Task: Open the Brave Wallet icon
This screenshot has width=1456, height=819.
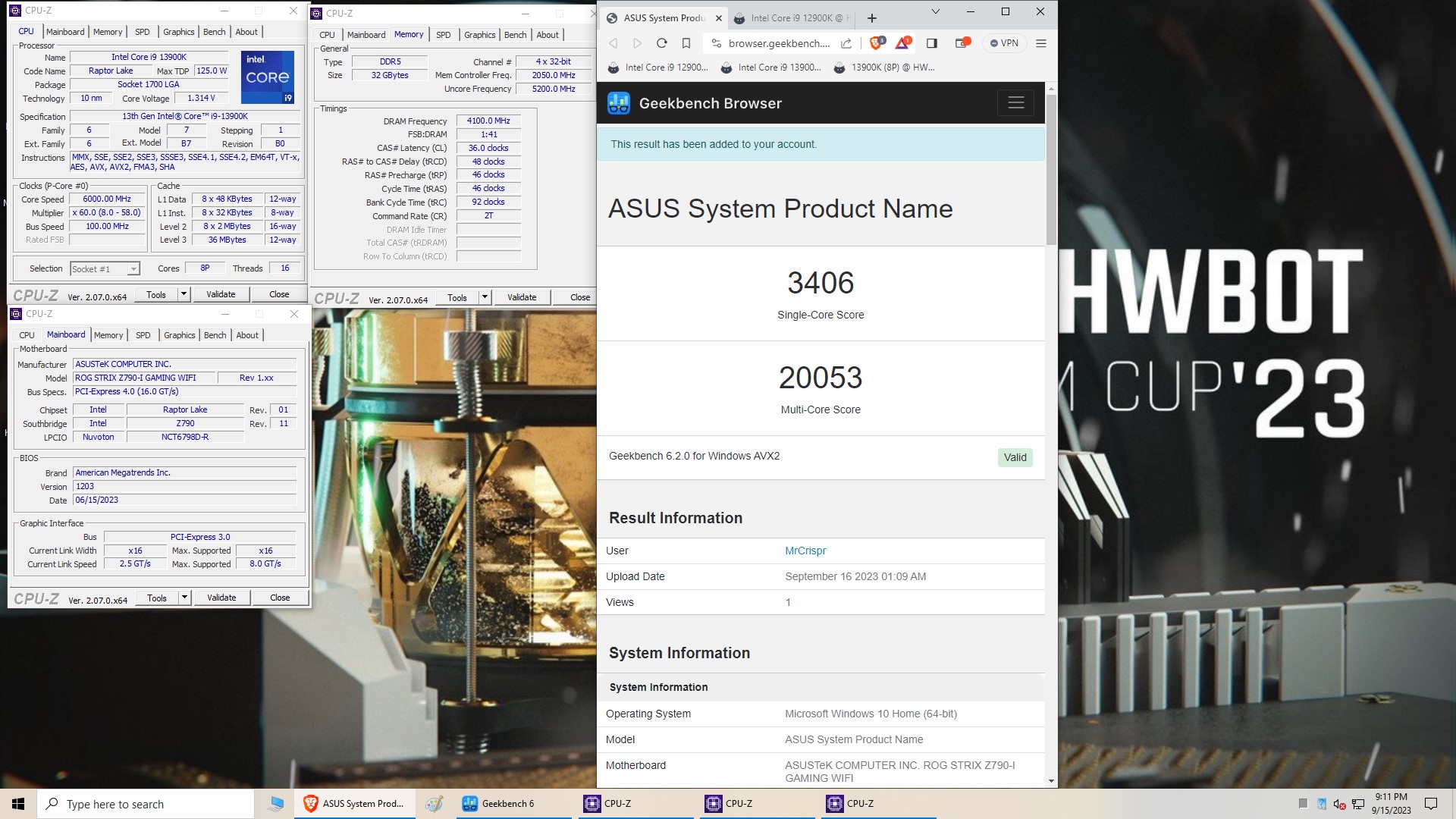Action: pos(962,43)
